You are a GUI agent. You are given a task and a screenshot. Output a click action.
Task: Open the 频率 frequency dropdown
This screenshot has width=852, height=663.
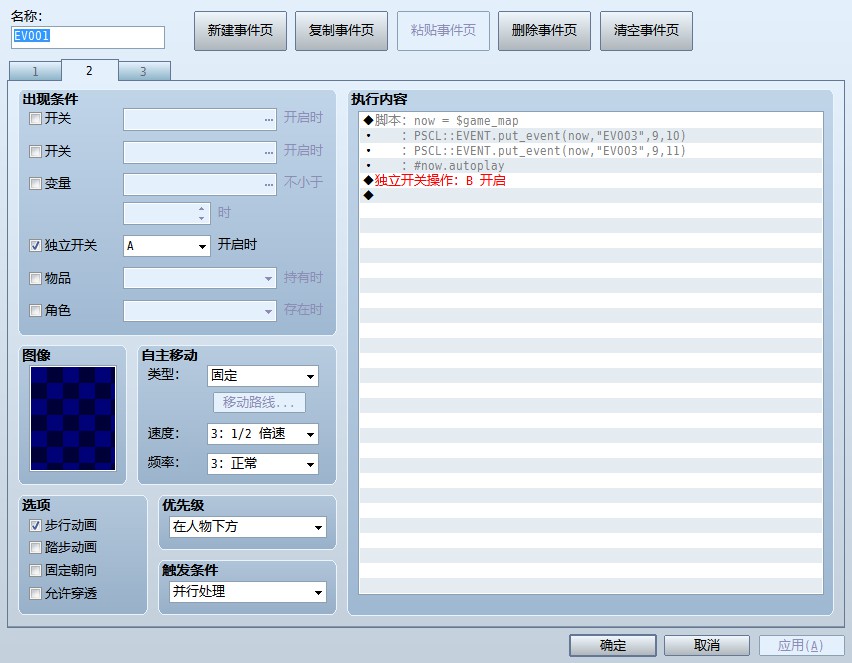pos(262,464)
